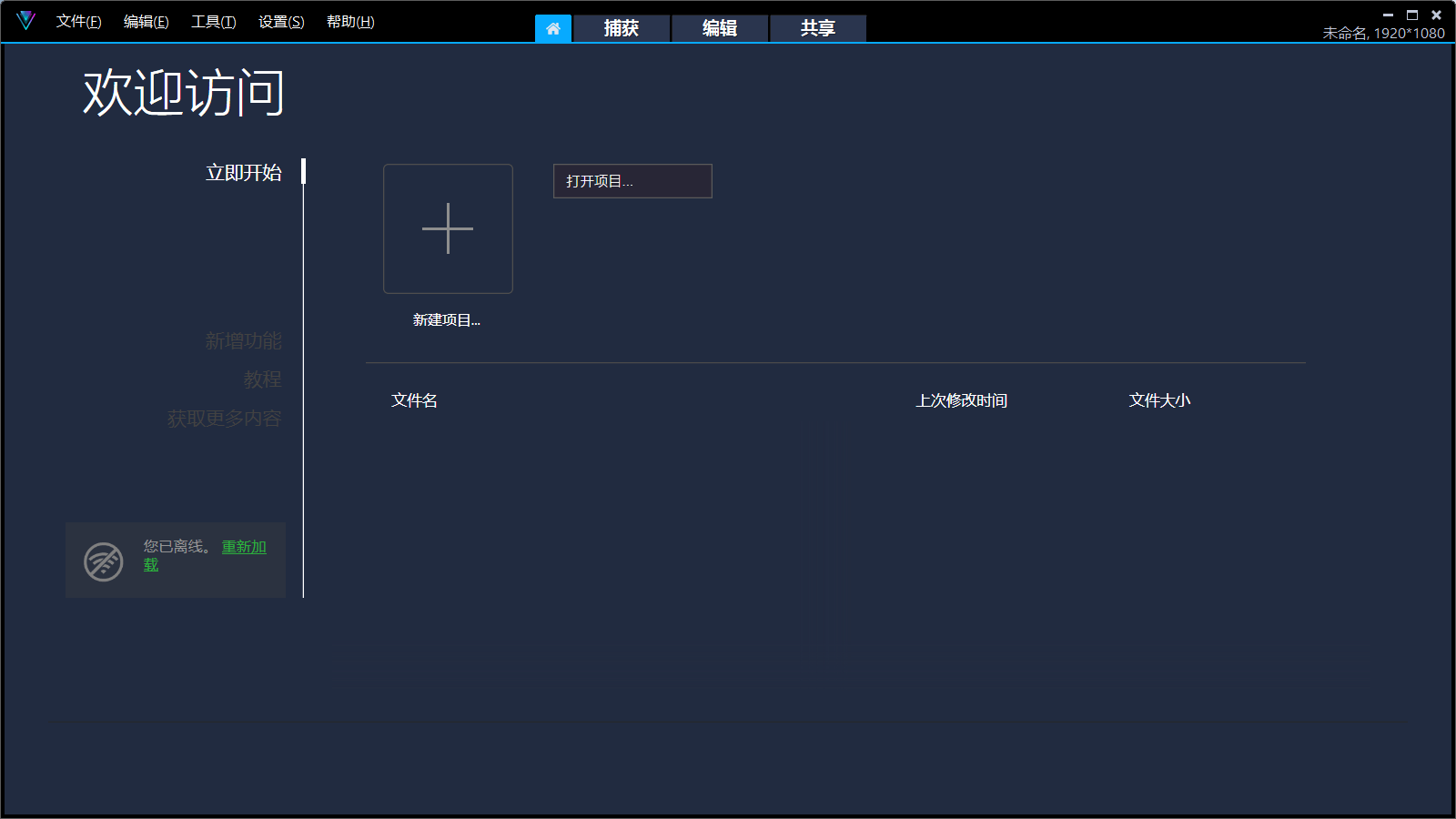Click the offline Wi-Fi status icon

103,561
